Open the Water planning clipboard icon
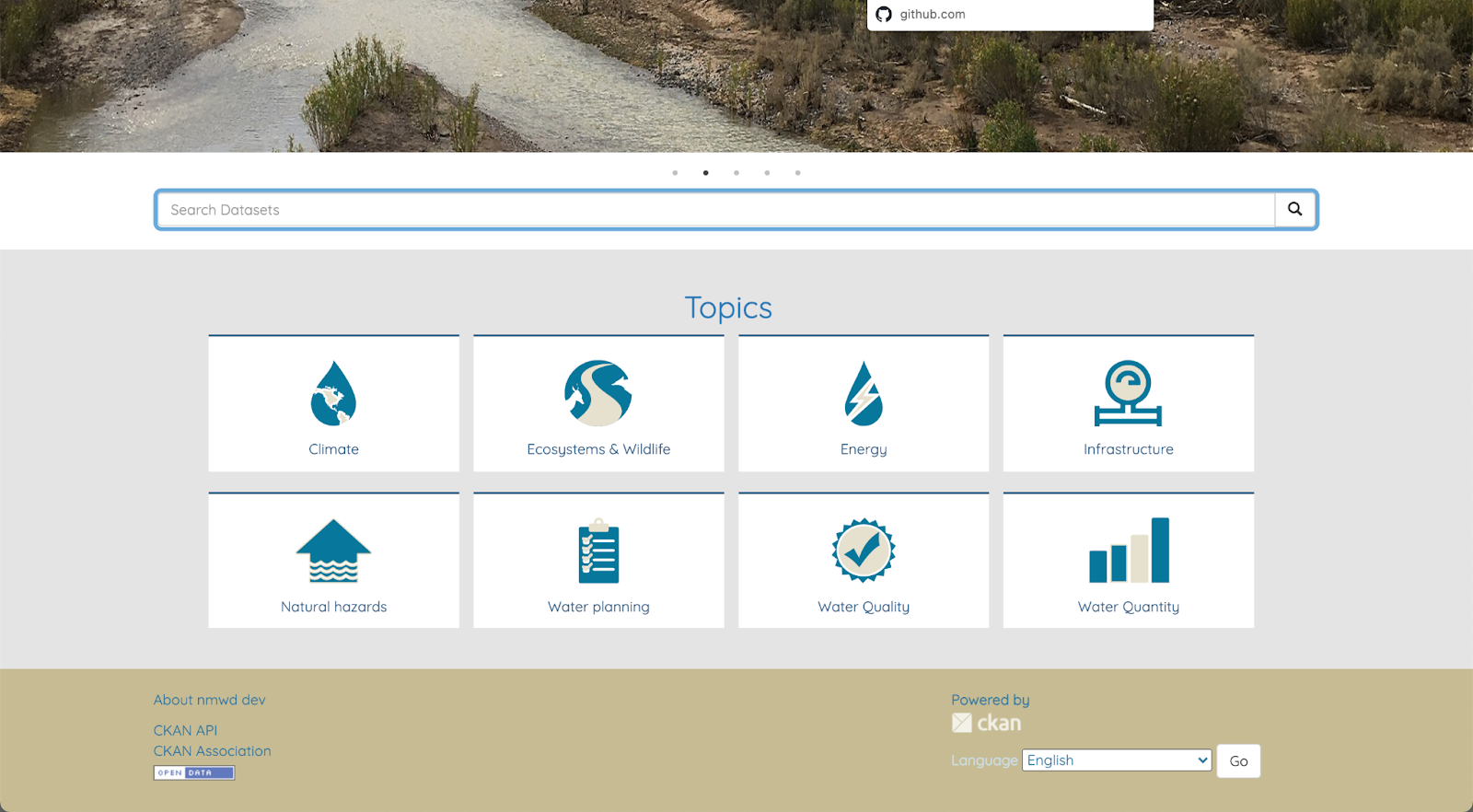This screenshot has height=812, width=1473. [598, 551]
